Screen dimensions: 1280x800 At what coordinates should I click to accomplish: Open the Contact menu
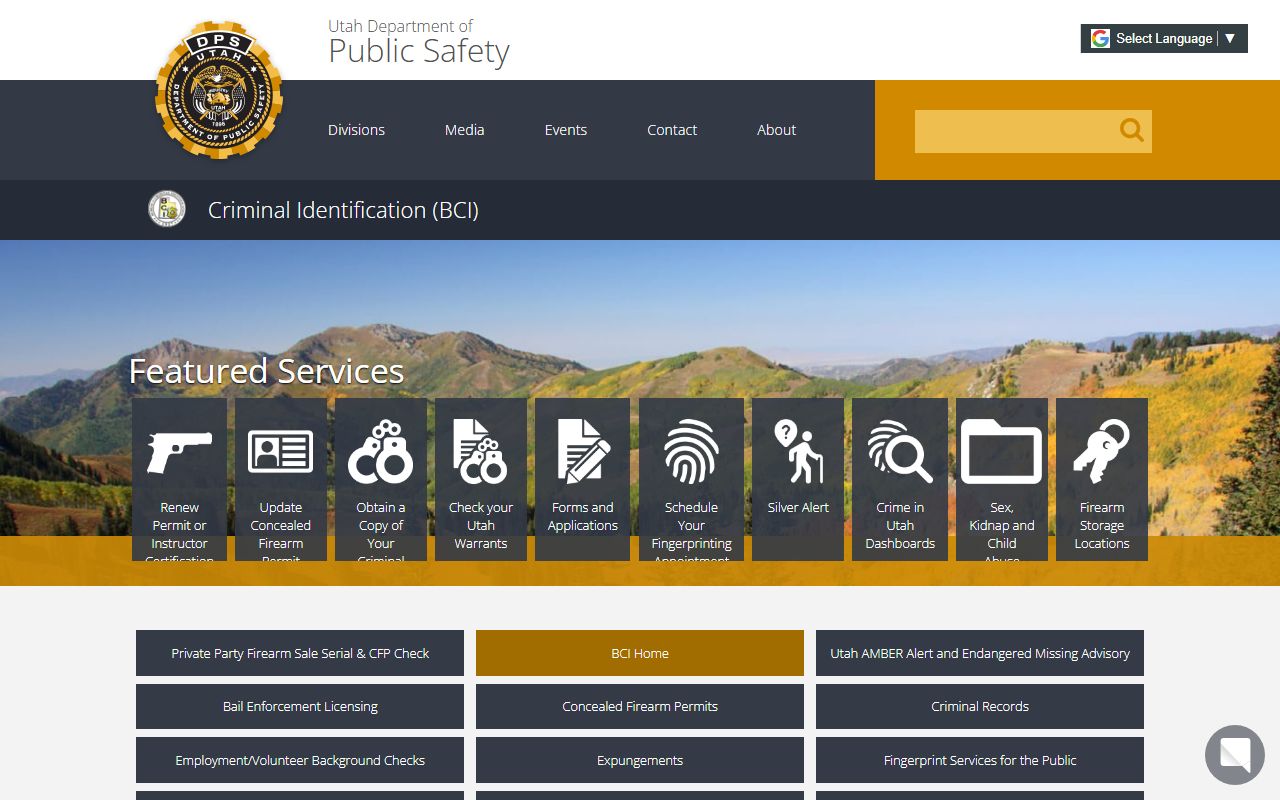(672, 130)
